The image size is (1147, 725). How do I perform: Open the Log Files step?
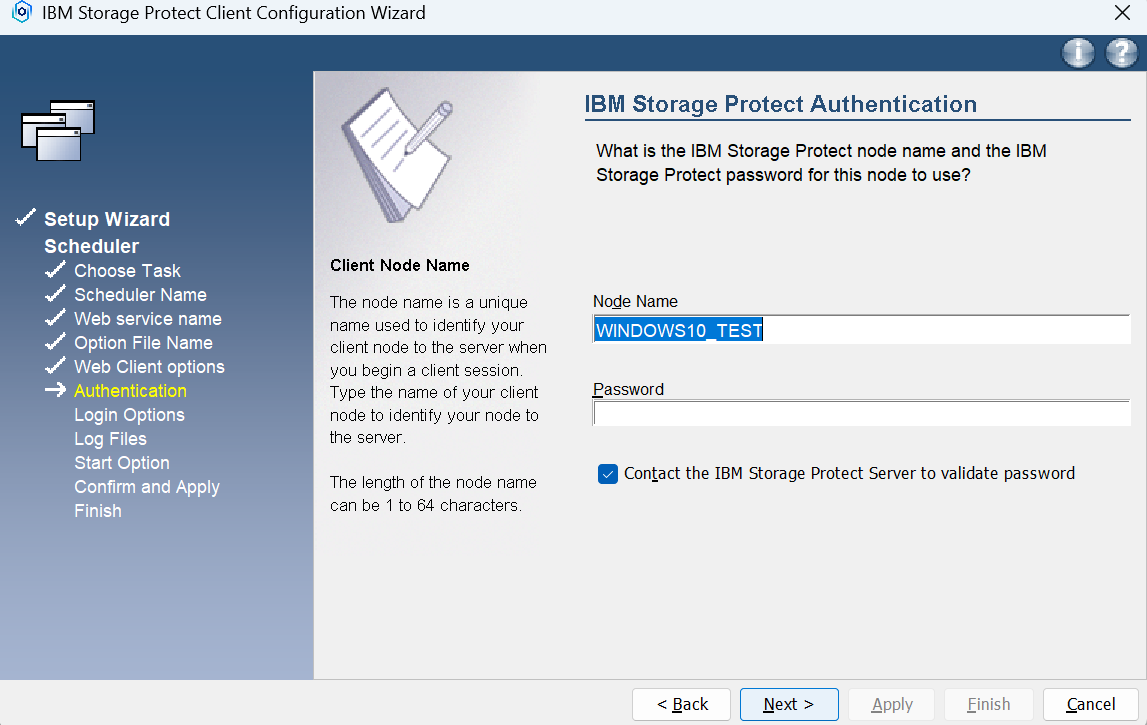click(x=110, y=439)
